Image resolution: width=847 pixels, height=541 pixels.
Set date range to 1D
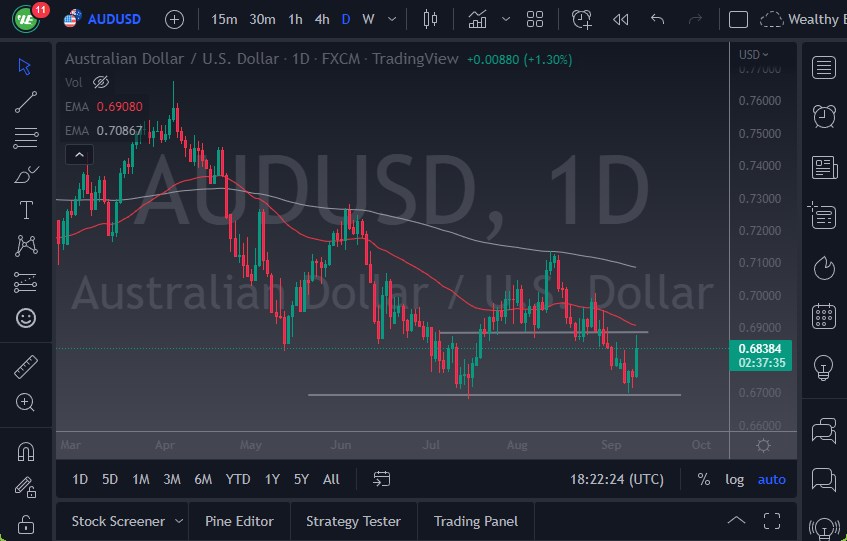(x=80, y=479)
